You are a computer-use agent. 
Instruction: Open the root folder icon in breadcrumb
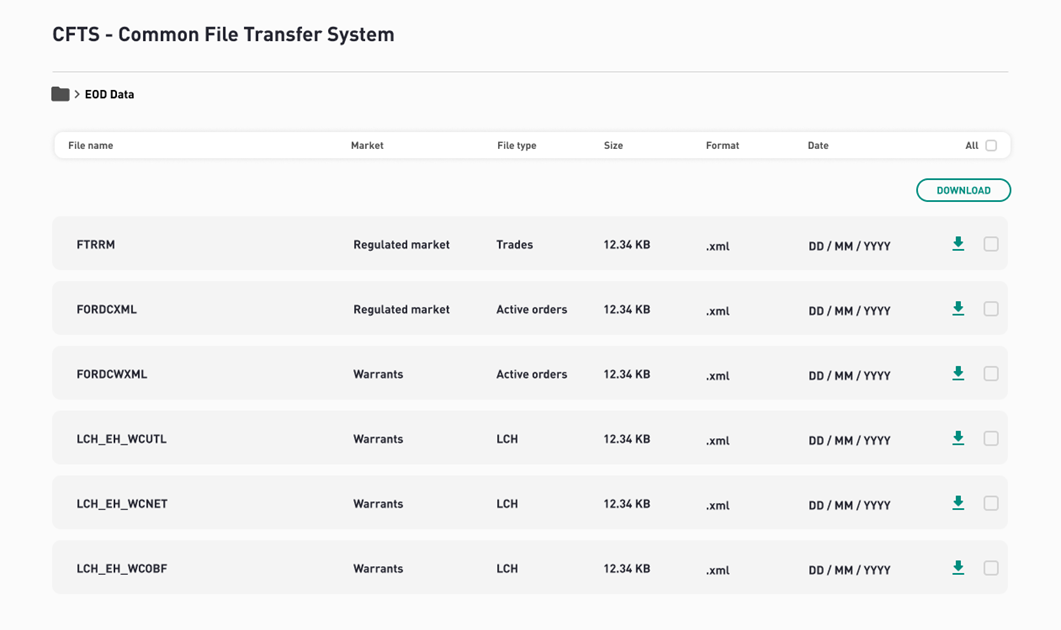point(60,94)
